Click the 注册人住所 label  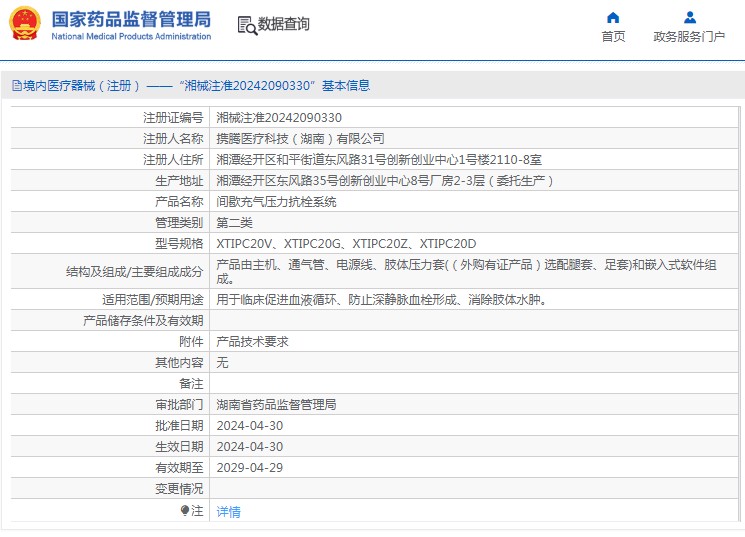(173, 159)
